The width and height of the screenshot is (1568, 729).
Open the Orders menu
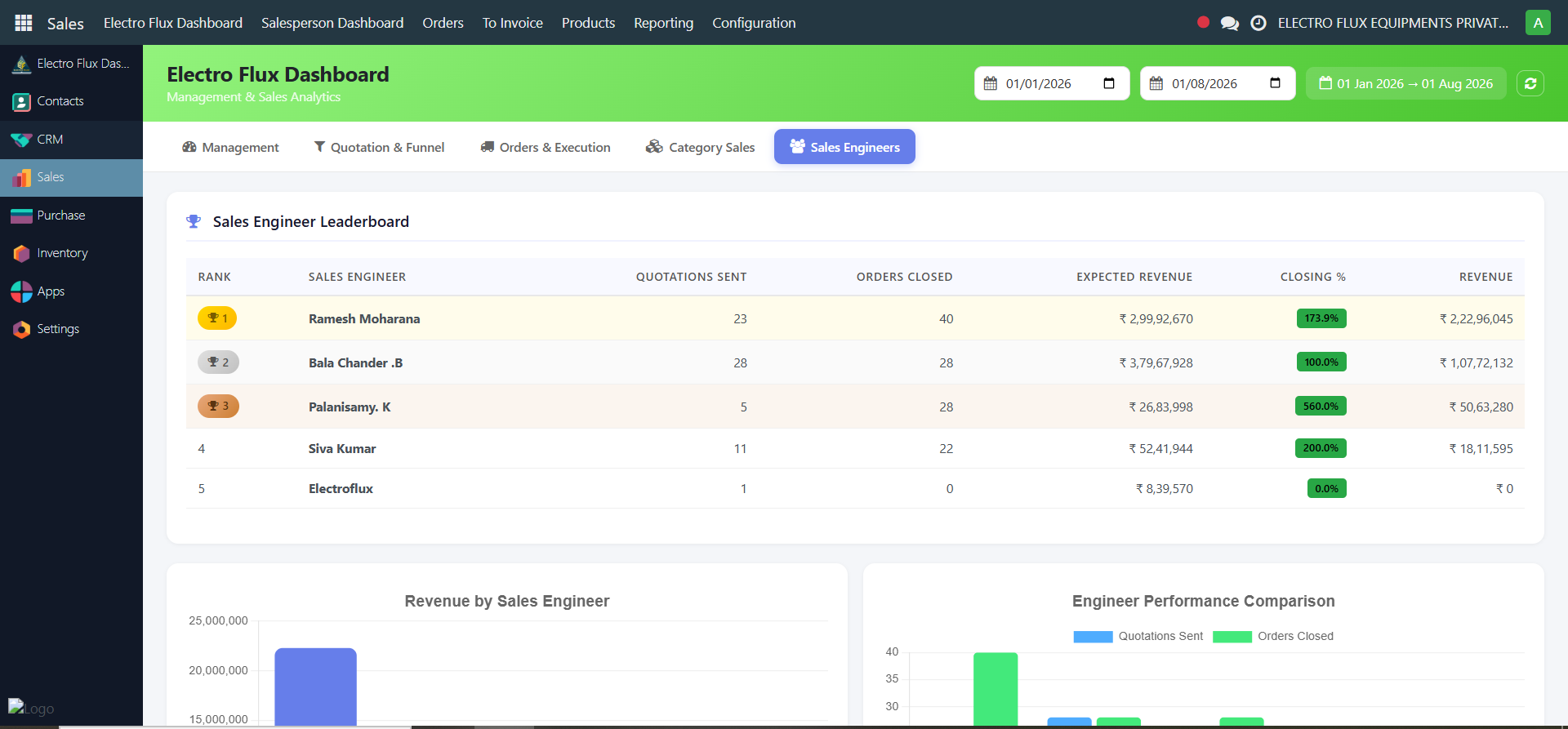click(443, 23)
